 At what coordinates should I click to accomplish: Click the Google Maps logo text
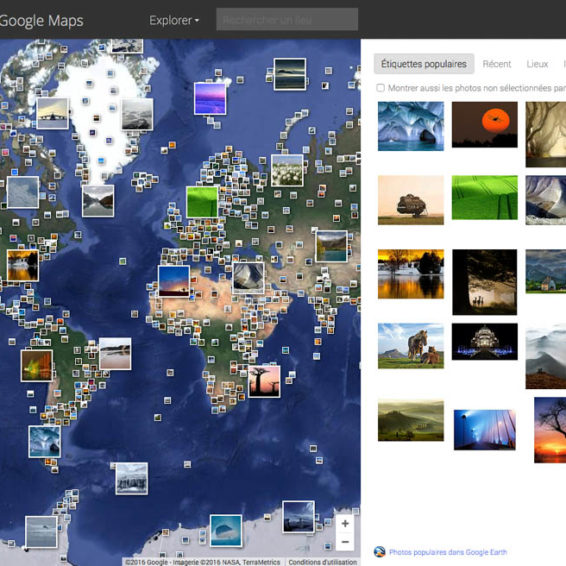tap(42, 21)
